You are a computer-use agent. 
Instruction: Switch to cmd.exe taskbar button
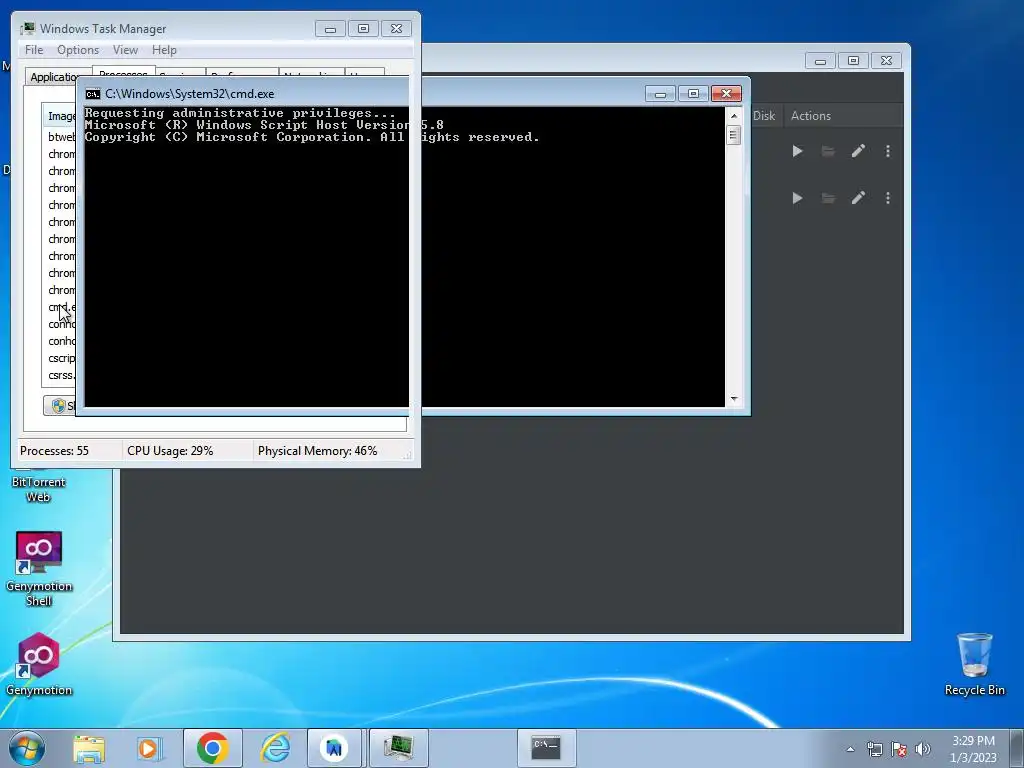(x=547, y=748)
